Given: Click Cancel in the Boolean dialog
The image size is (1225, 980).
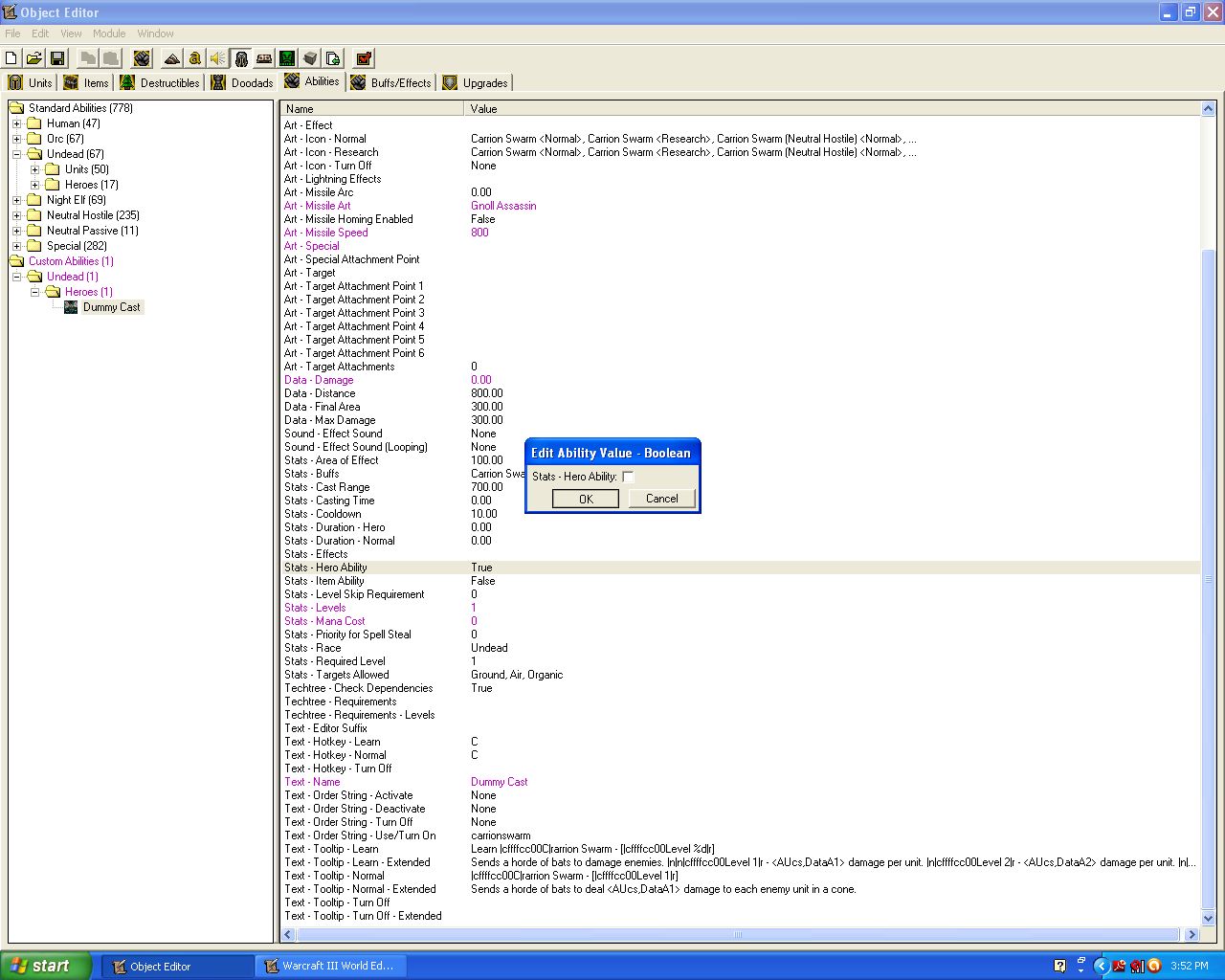Looking at the screenshot, I should 661,499.
